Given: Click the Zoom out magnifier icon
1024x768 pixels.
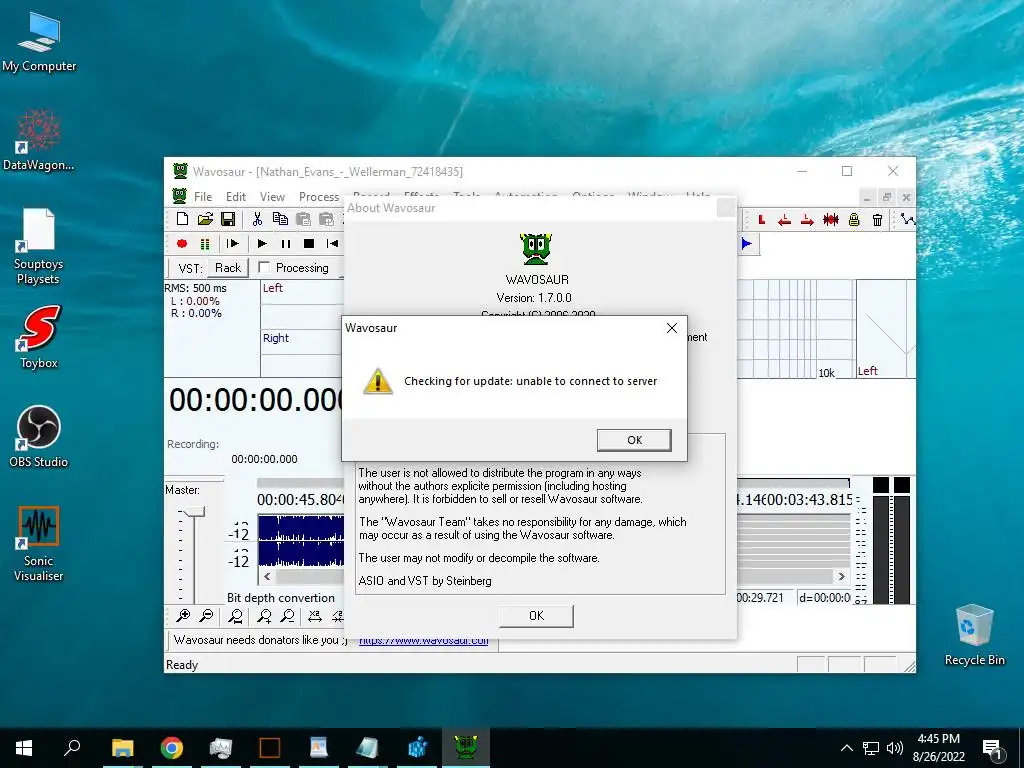Looking at the screenshot, I should pyautogui.click(x=206, y=615).
